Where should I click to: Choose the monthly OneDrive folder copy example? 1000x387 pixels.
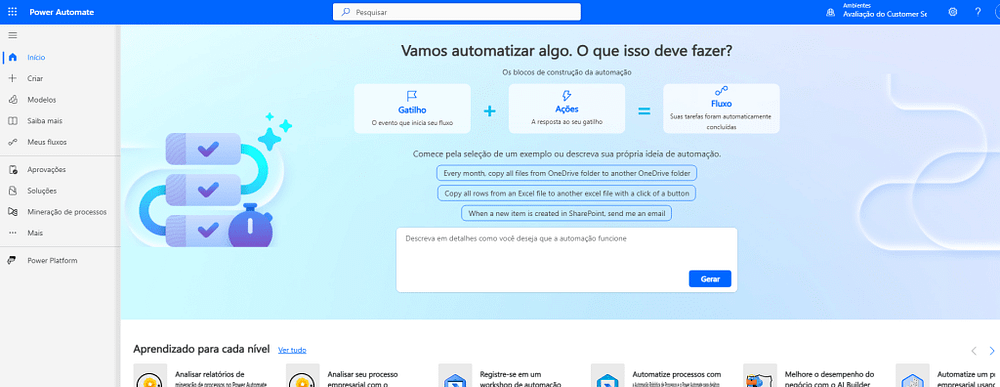pyautogui.click(x=567, y=173)
